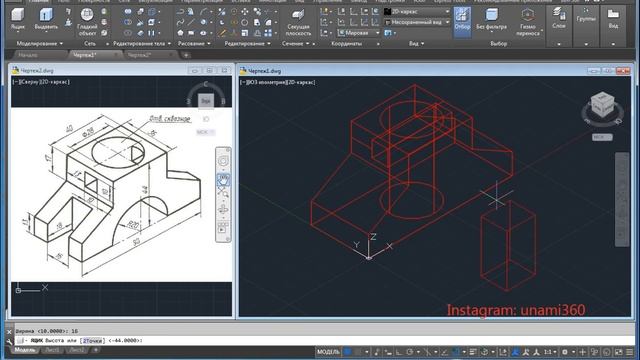Choose the solid Union tool icon
Screen dimensions: 640x360
point(128,12)
